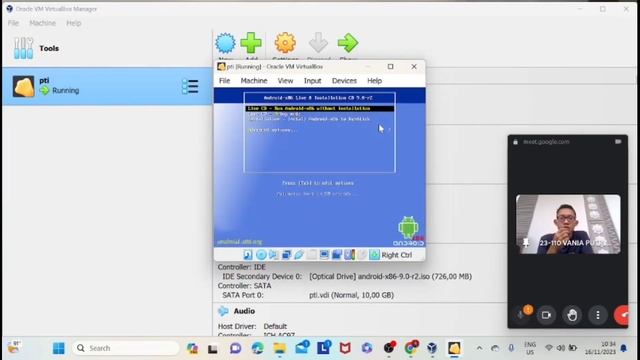Click the USB pen-shaped status icon
This screenshot has height=360, width=640.
point(299,255)
